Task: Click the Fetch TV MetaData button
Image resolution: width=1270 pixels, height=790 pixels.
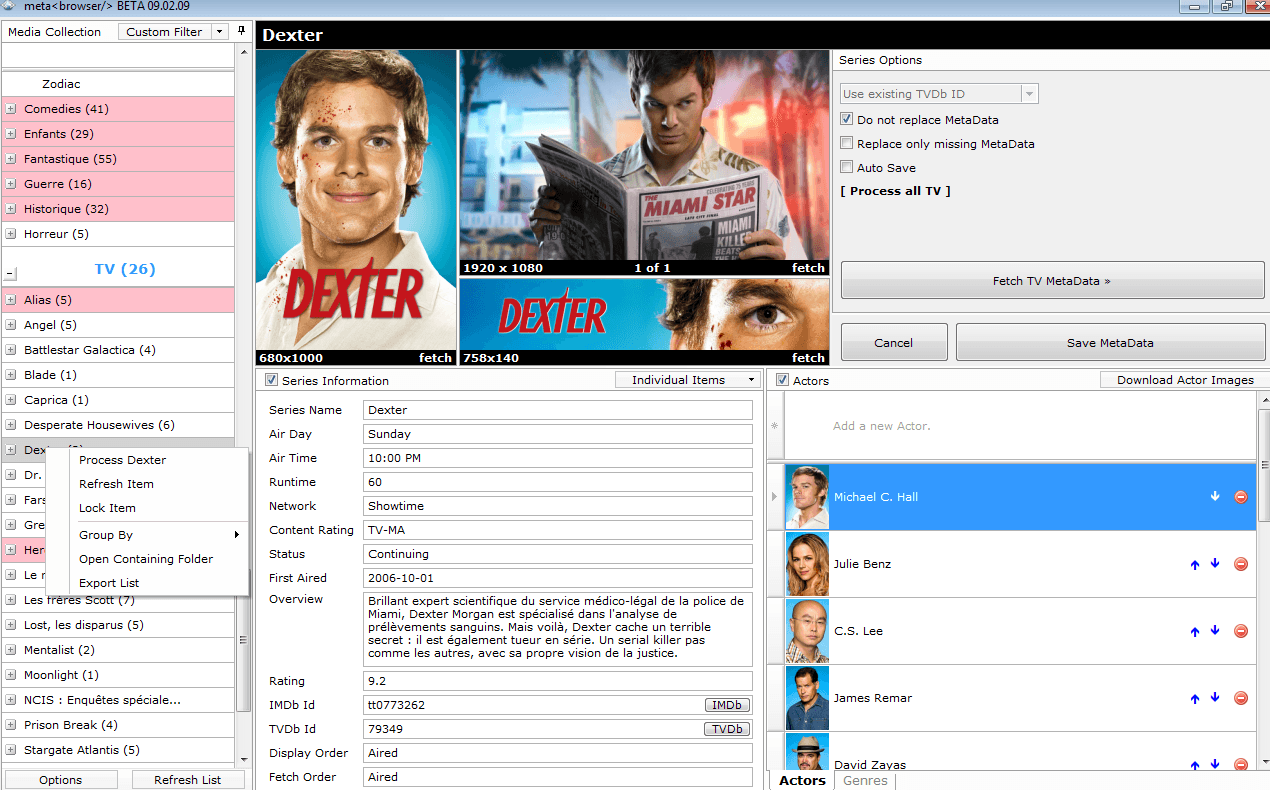Action: [1051, 281]
